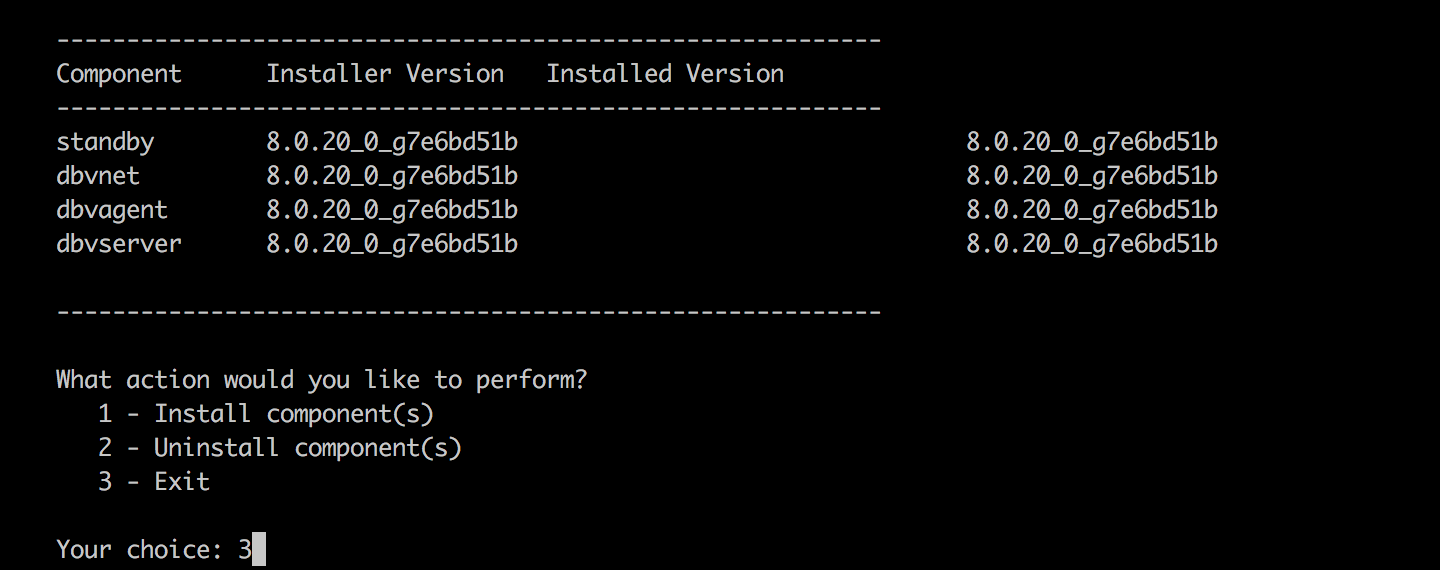Click the Installer Version column header
The height and width of the screenshot is (570, 1440).
tap(385, 74)
